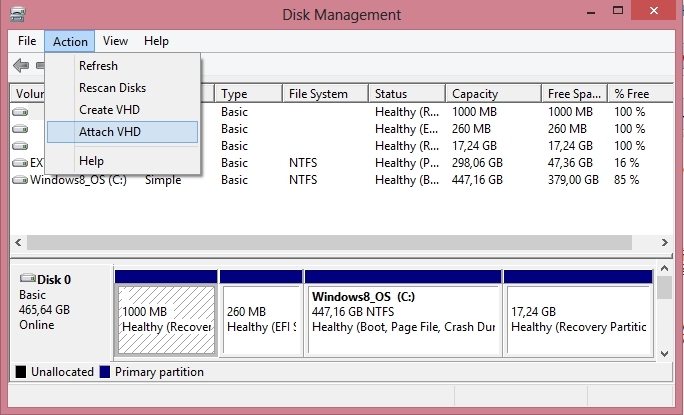Choose Create VHD from the Action menu
The height and width of the screenshot is (415, 684).
point(122,110)
